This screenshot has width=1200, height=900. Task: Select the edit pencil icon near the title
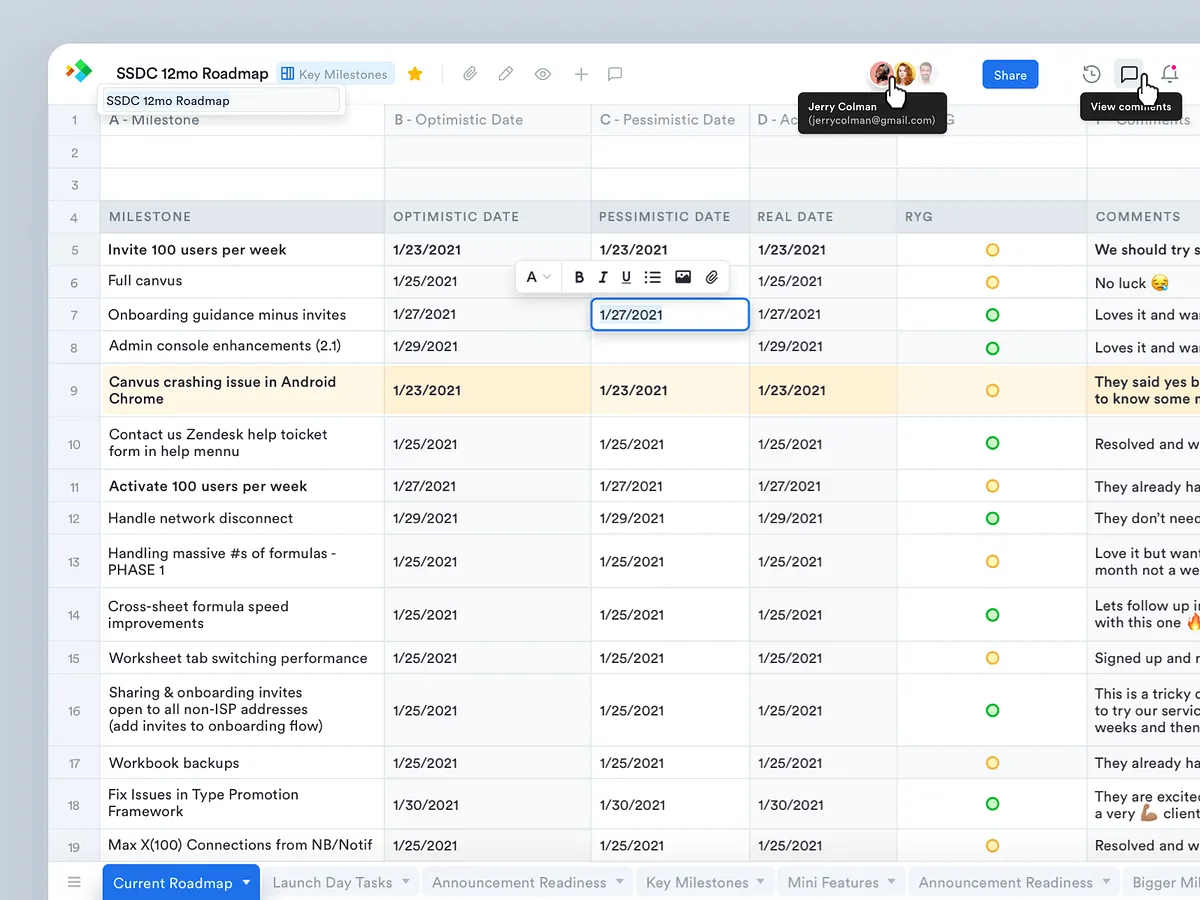[505, 73]
